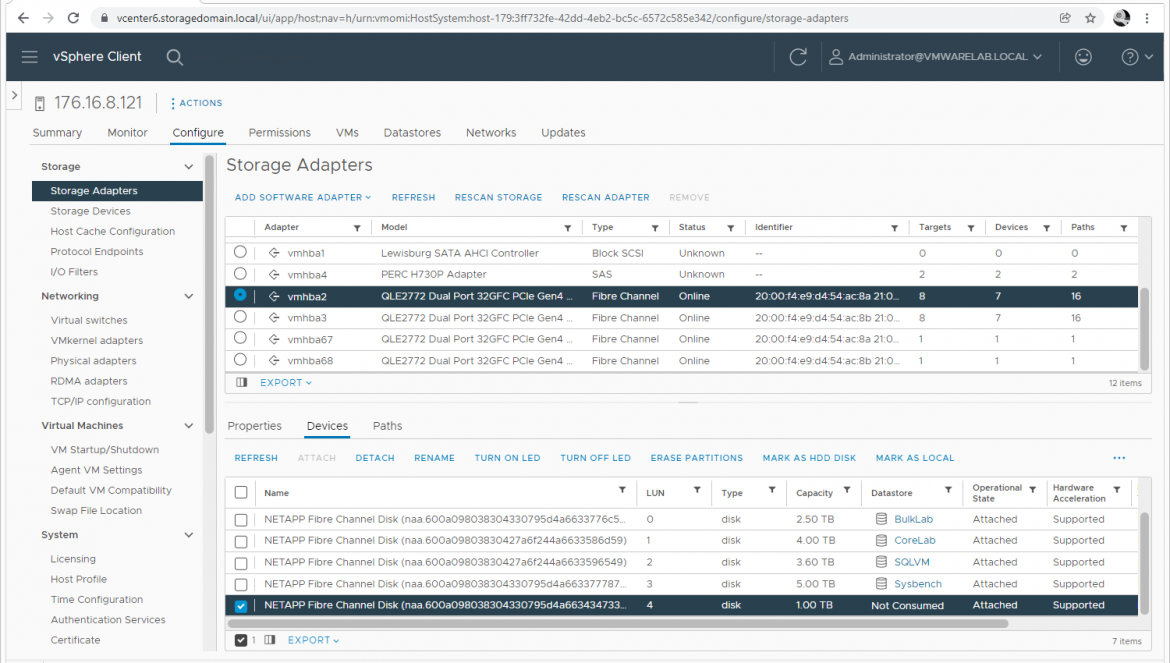1170x663 pixels.
Task: Open the vSphere Client hamburger menu
Action: 30,57
